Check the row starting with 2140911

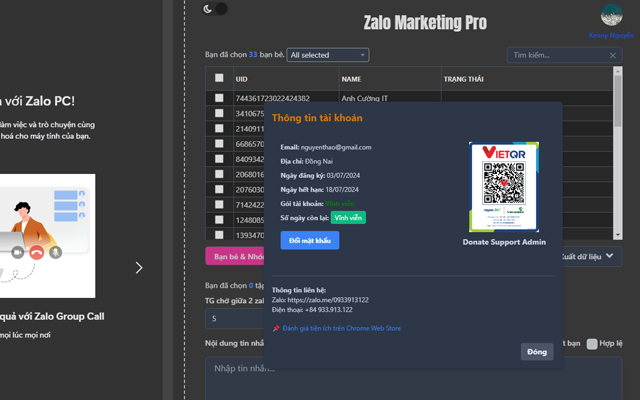pos(219,128)
